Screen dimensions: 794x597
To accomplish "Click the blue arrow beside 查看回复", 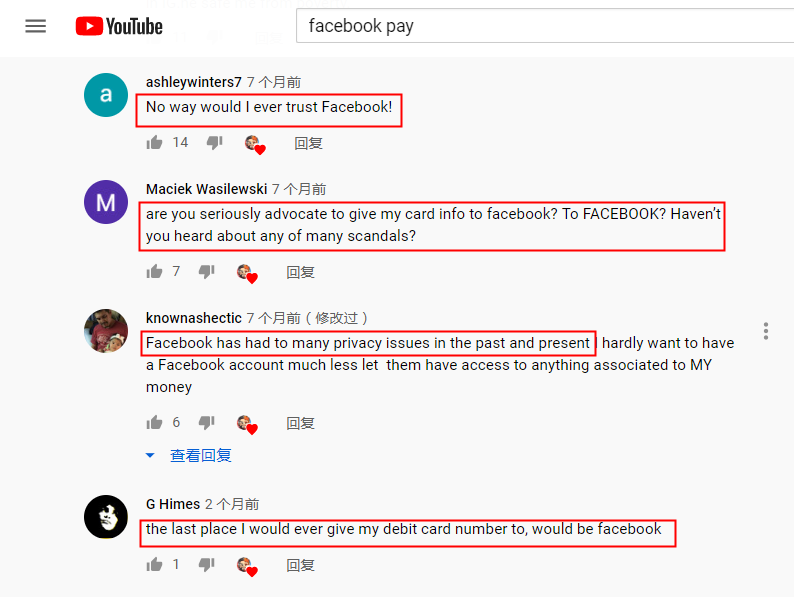I will click(x=150, y=455).
